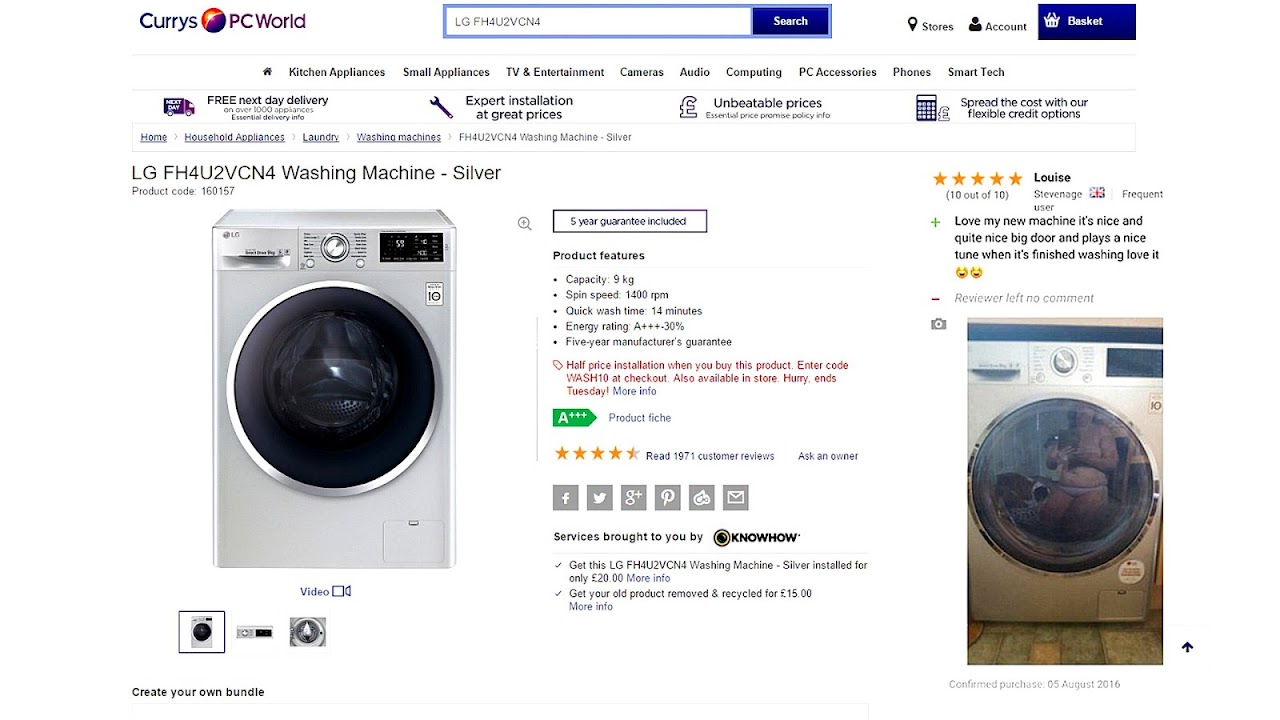Select the second product thumbnail
This screenshot has height=720, width=1280.
click(x=255, y=632)
